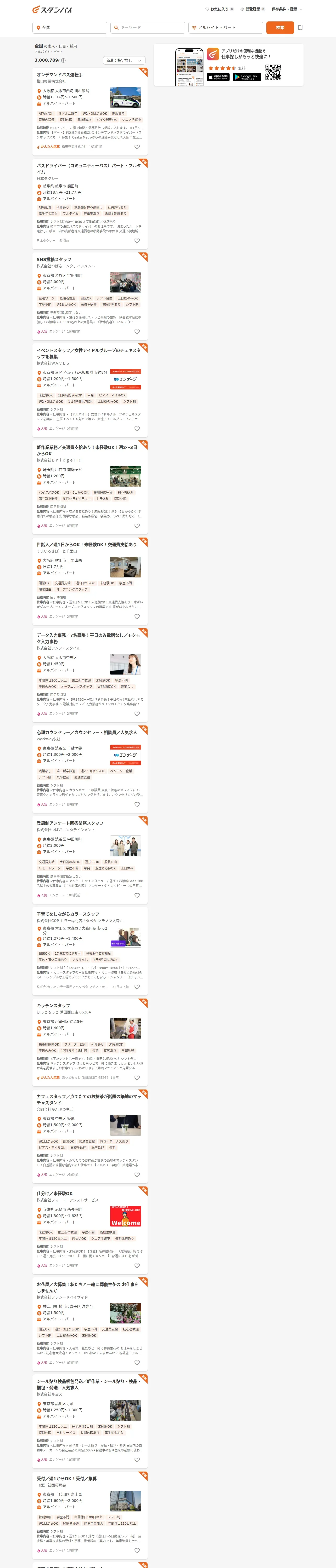Favorite the 日本タクシー bus driver job
Viewport: 336px width, 1568px height.
pyautogui.click(x=137, y=240)
